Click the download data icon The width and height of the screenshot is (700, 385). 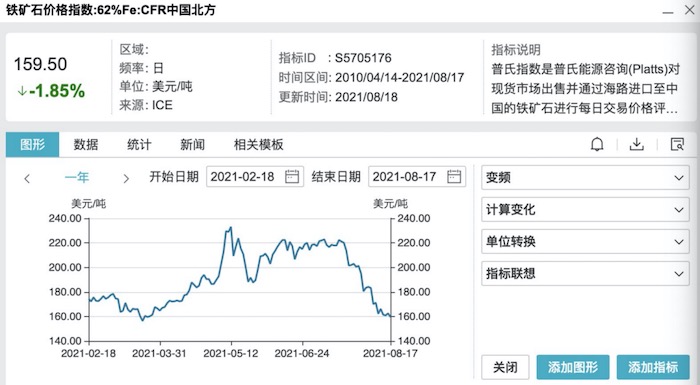point(637,144)
